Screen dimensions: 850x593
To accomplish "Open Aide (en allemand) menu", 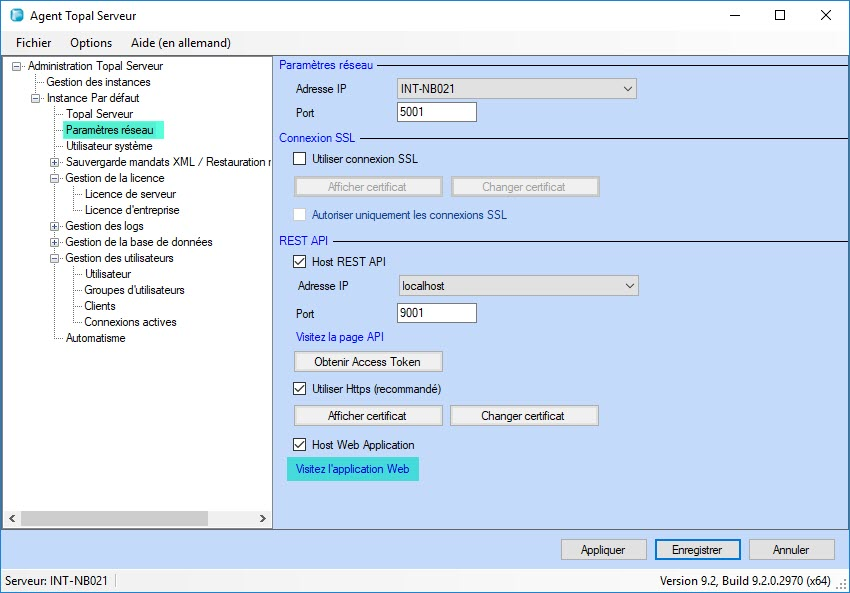I will pos(181,43).
